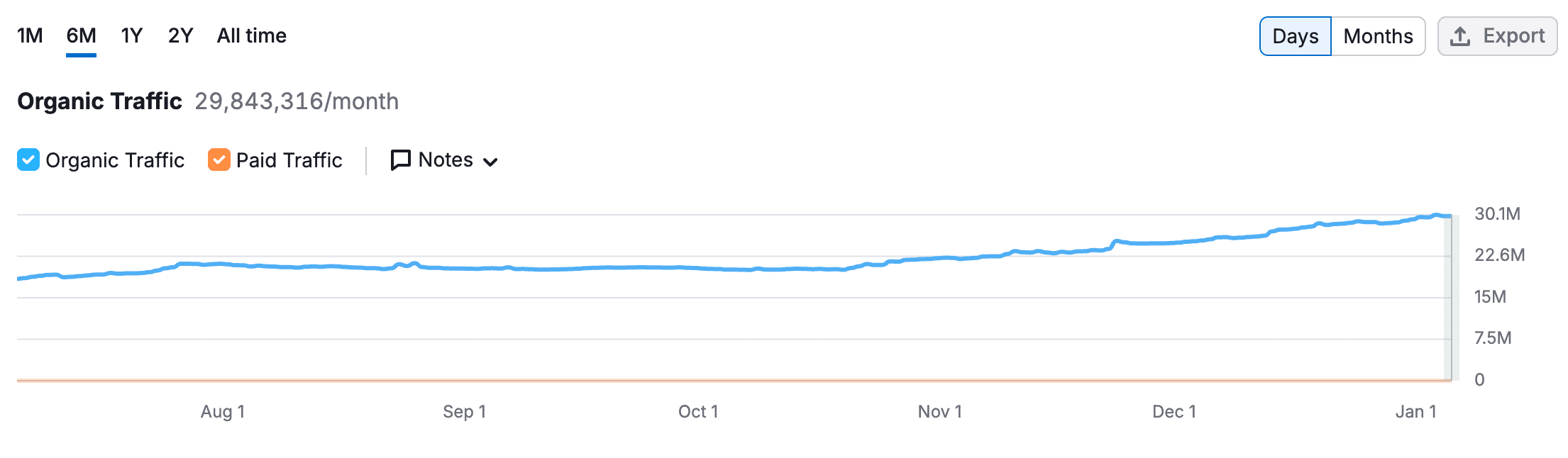Choose the 1Y time range
This screenshot has width=1568, height=458.
pos(132,35)
